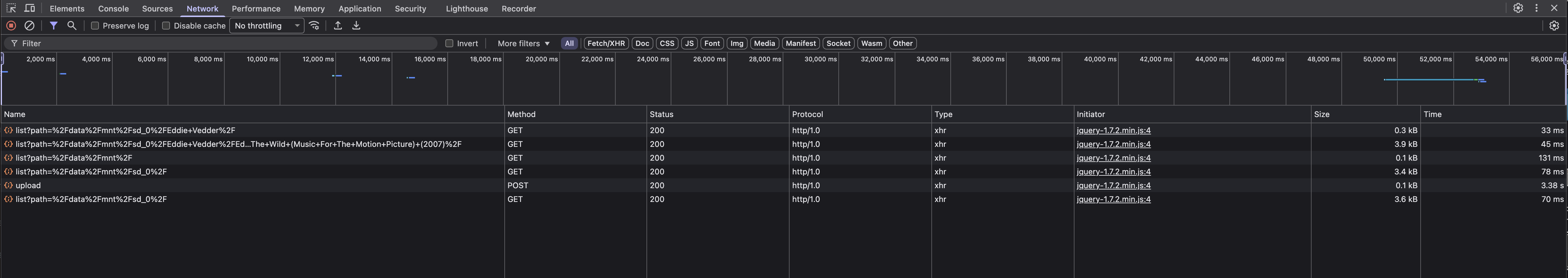
Task: Clear the network log
Action: pos(29,26)
